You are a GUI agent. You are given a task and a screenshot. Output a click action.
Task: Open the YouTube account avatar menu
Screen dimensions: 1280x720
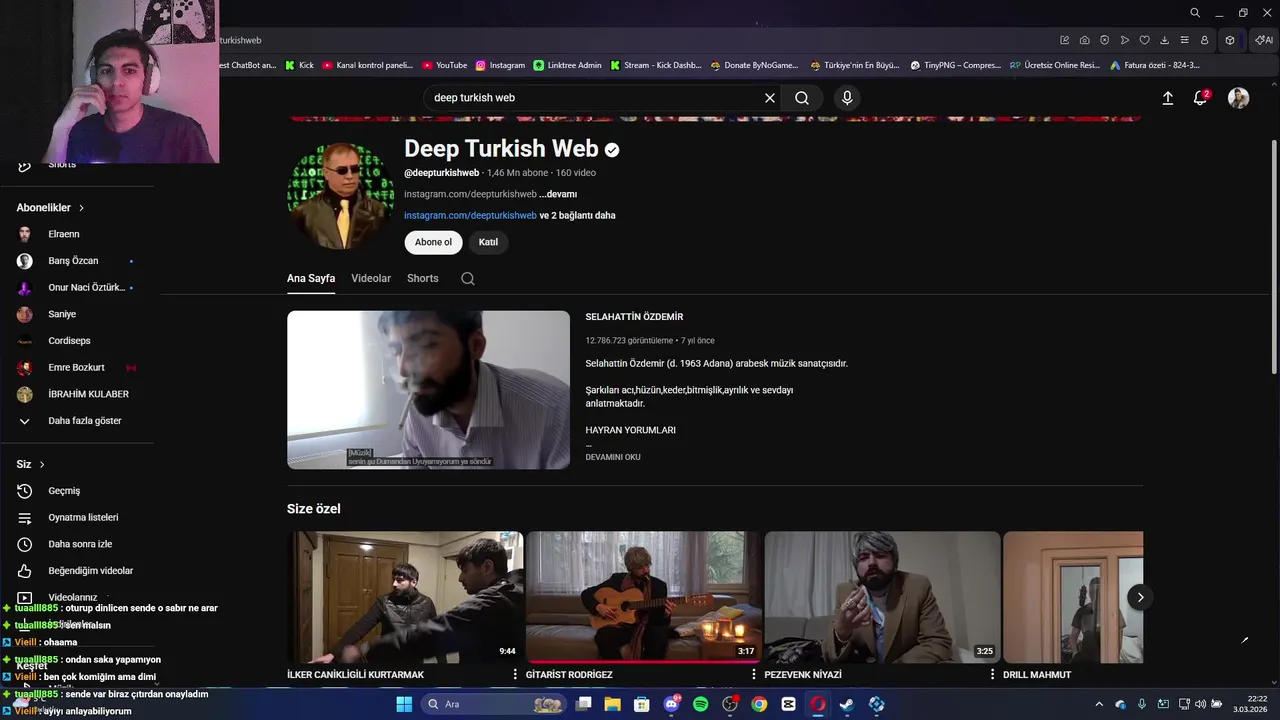point(1238,98)
